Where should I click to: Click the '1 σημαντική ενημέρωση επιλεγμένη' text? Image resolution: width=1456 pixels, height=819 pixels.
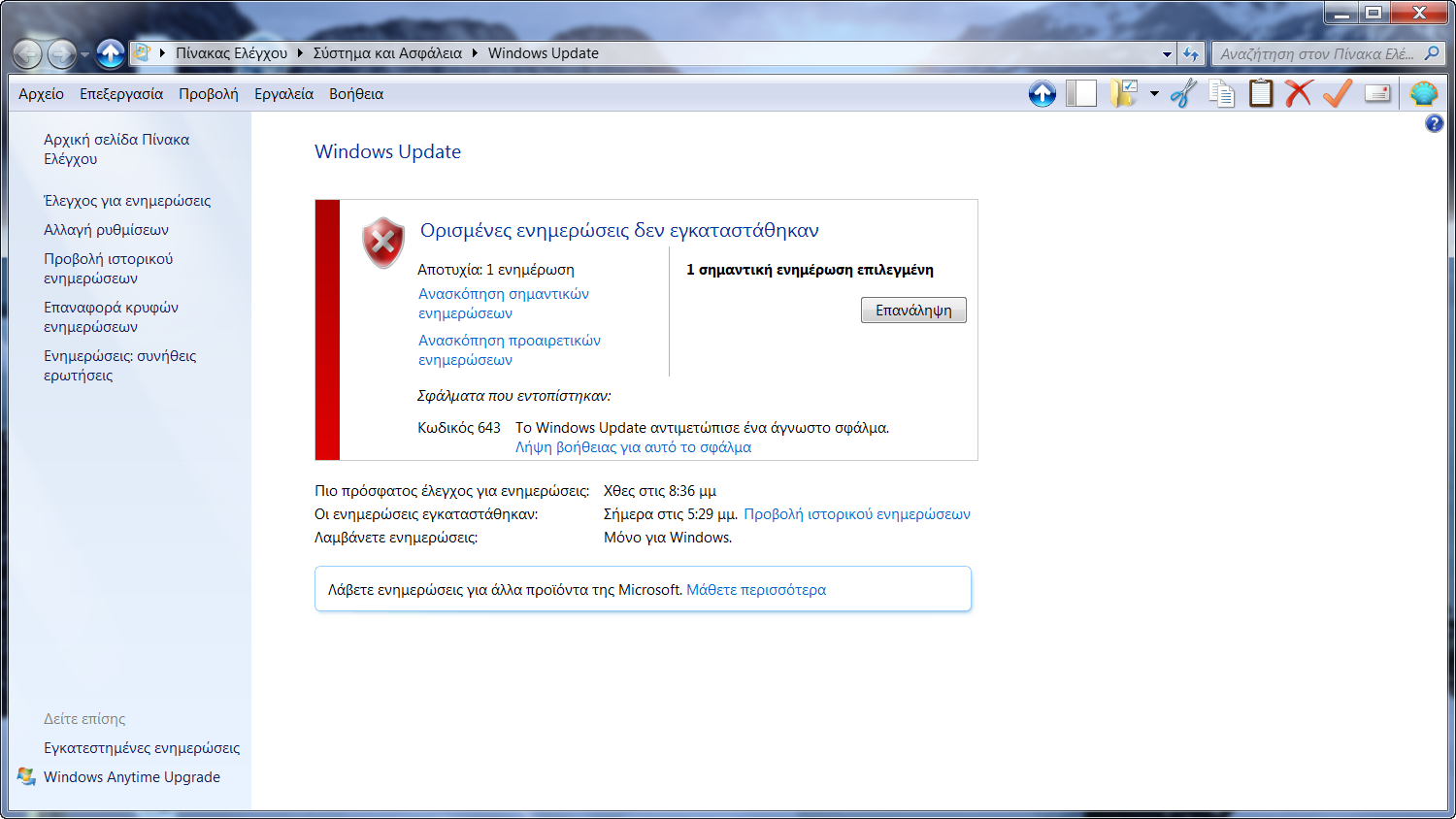[810, 270]
